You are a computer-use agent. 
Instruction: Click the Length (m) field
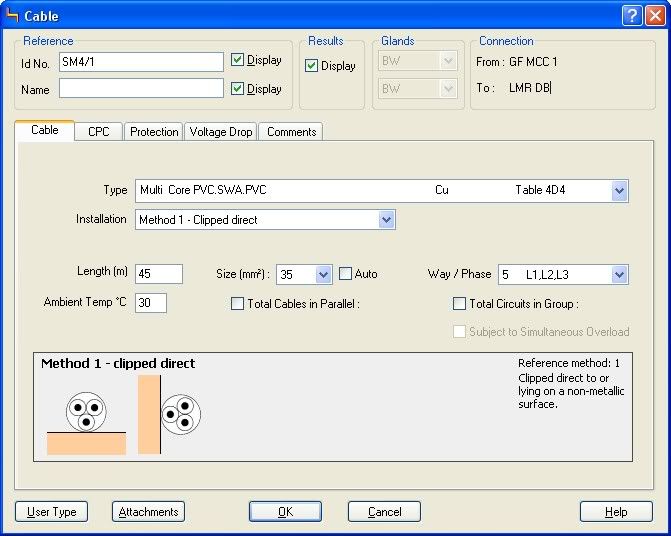[159, 274]
